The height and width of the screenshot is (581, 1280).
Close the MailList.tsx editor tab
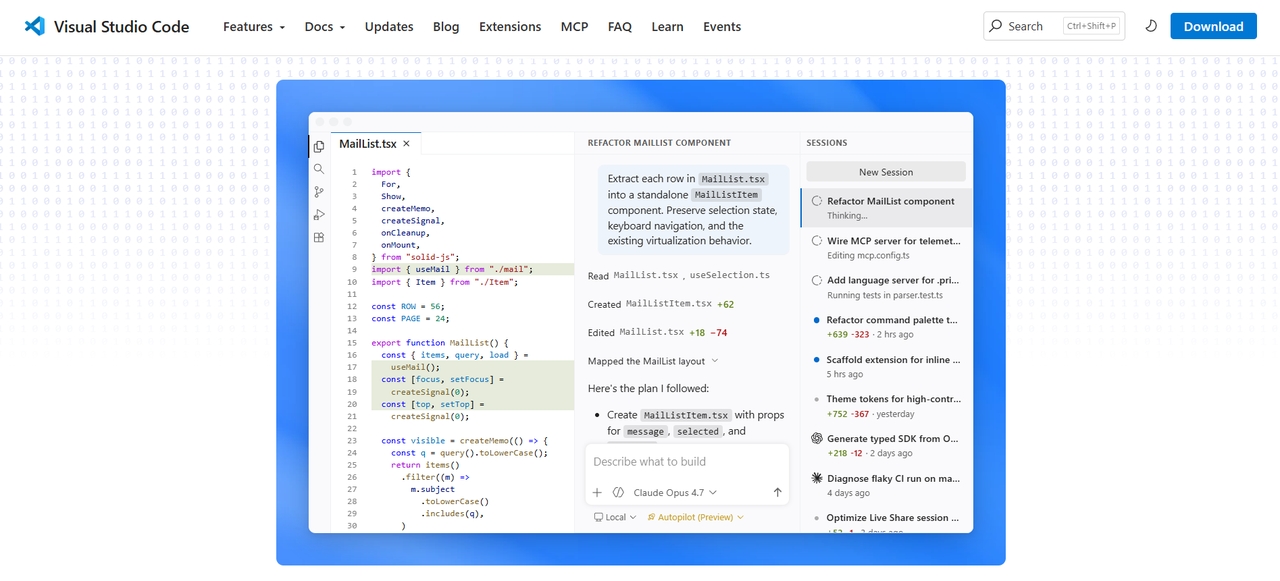[x=406, y=144]
